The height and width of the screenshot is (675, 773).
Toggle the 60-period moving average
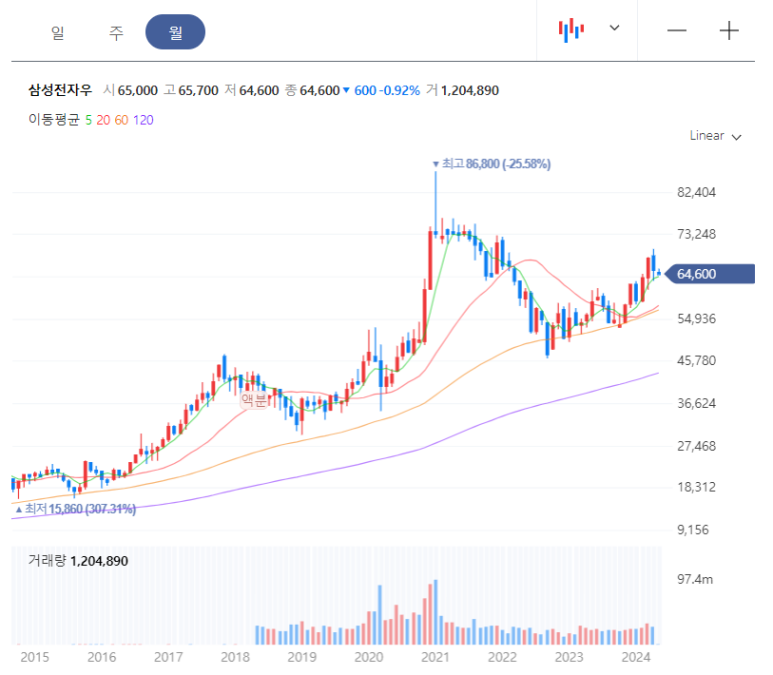(x=121, y=120)
